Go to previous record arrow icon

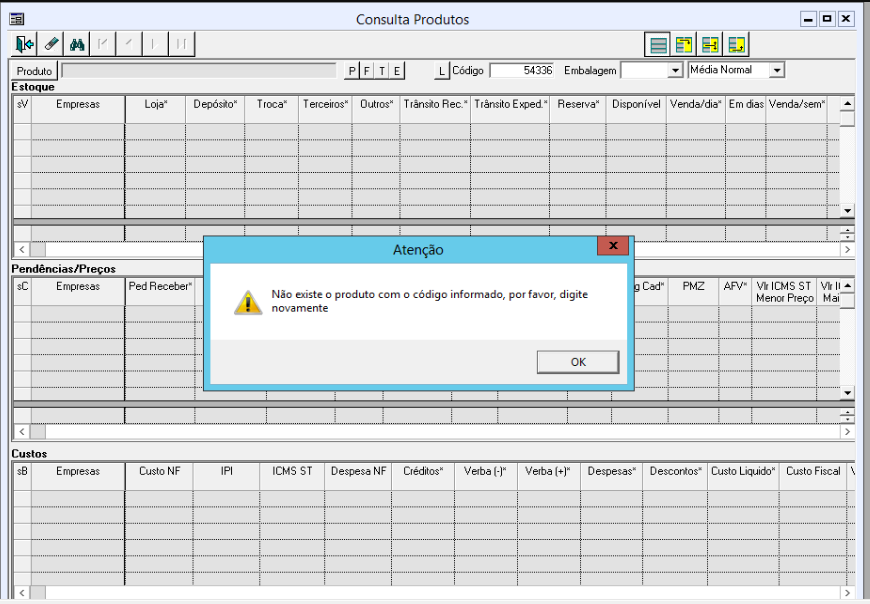coord(129,44)
